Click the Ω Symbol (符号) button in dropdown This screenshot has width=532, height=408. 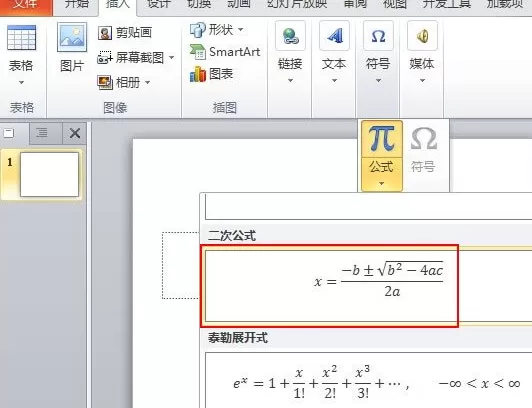(x=423, y=149)
